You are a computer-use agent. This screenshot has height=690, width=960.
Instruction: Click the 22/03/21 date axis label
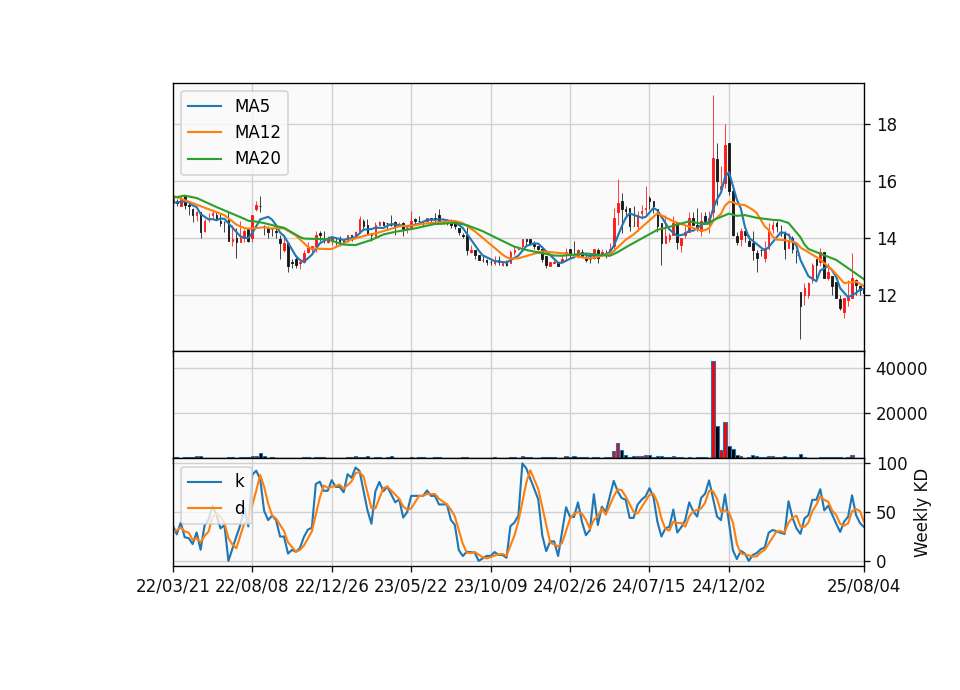(172, 586)
